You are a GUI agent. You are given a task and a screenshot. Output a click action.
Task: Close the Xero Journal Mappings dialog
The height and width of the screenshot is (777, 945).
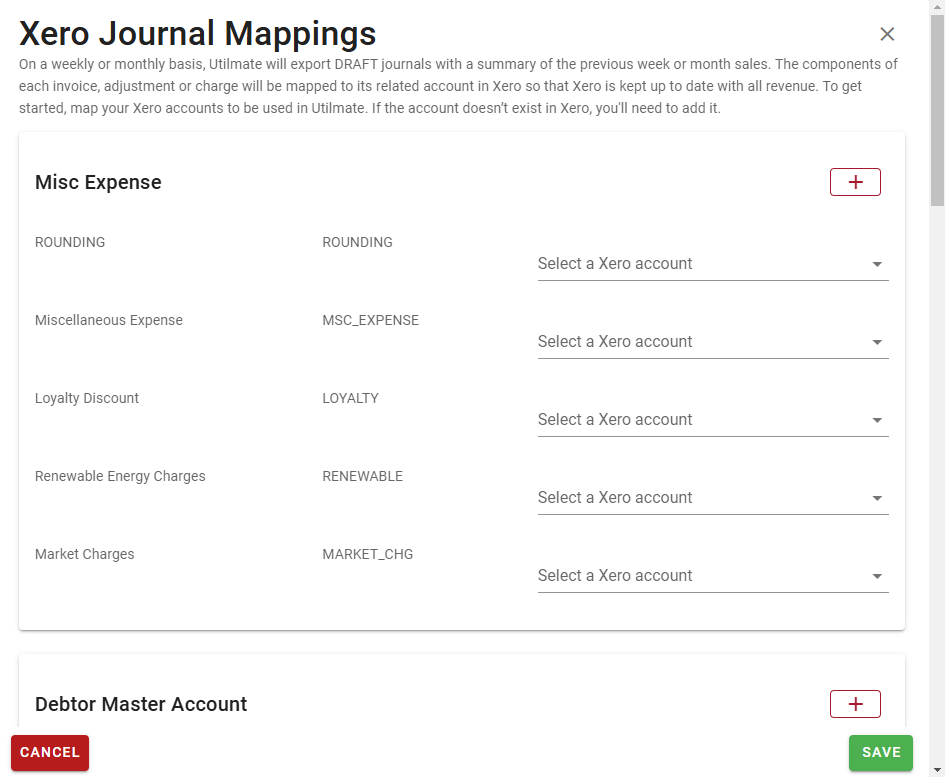click(887, 34)
